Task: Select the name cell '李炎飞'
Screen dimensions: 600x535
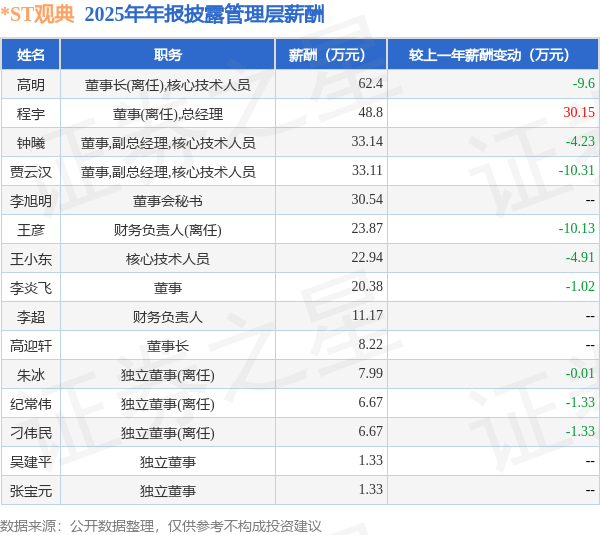Action: (x=31, y=288)
